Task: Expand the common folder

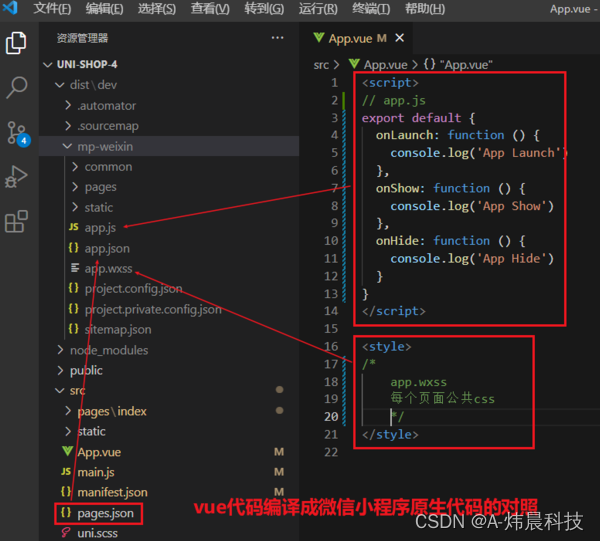Action: (x=75, y=166)
